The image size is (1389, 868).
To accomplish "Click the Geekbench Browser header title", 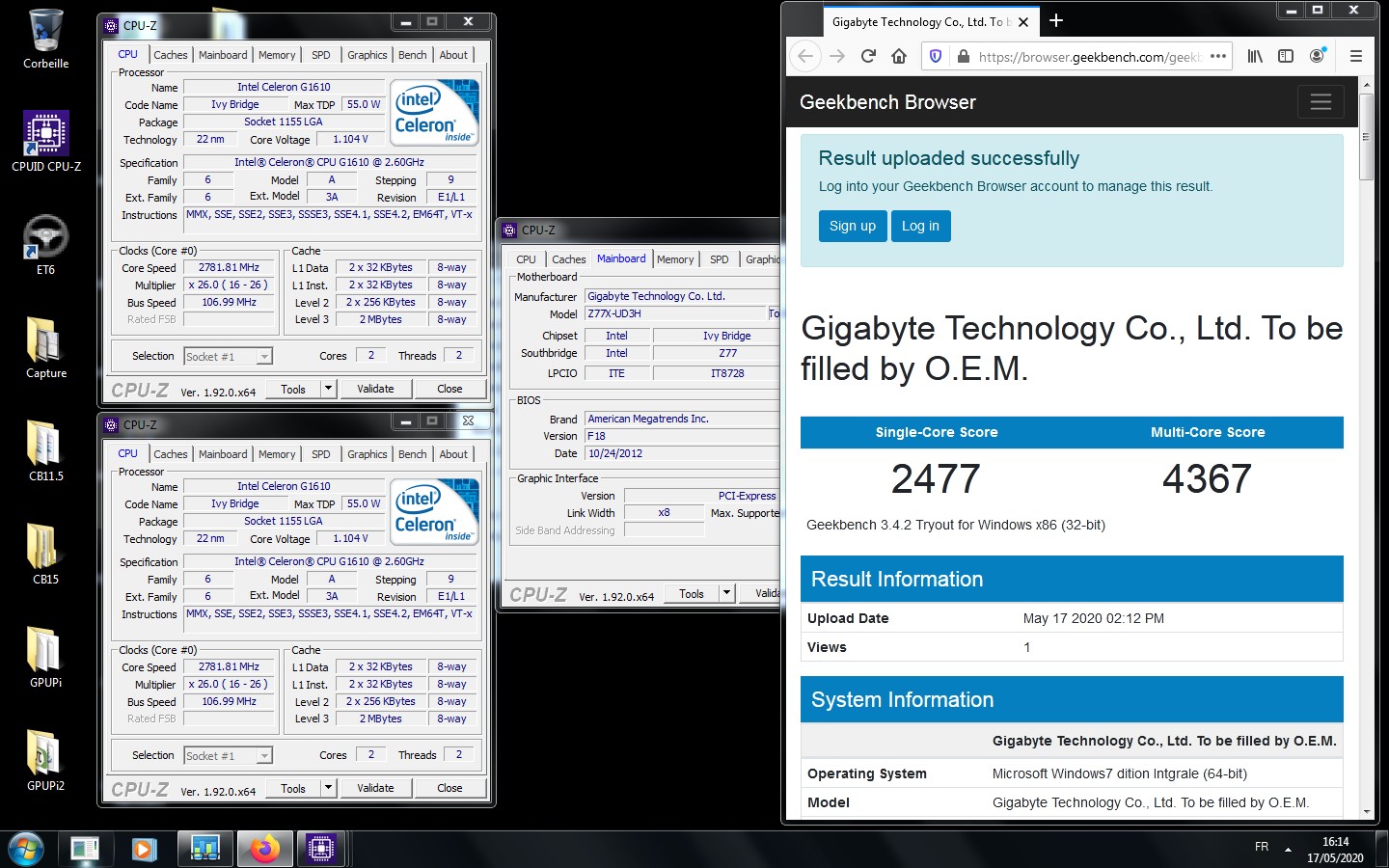I will pyautogui.click(x=887, y=102).
